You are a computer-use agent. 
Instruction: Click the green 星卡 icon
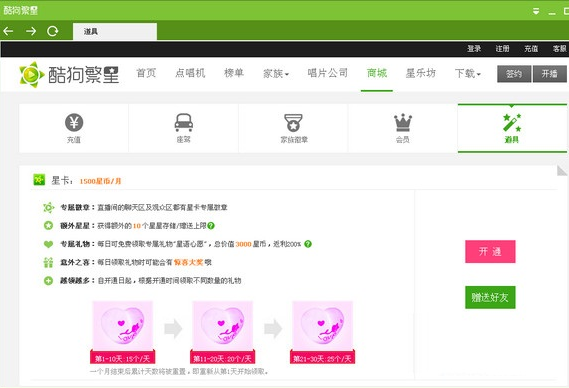39,180
